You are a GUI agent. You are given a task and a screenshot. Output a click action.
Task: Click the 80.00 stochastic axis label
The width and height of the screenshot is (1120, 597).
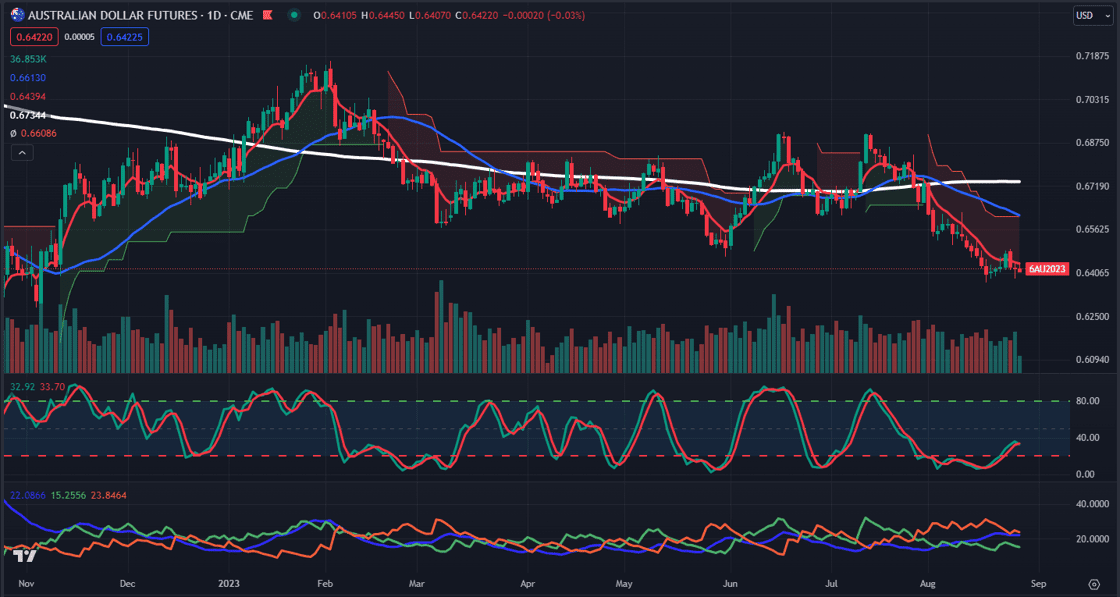pos(1086,401)
